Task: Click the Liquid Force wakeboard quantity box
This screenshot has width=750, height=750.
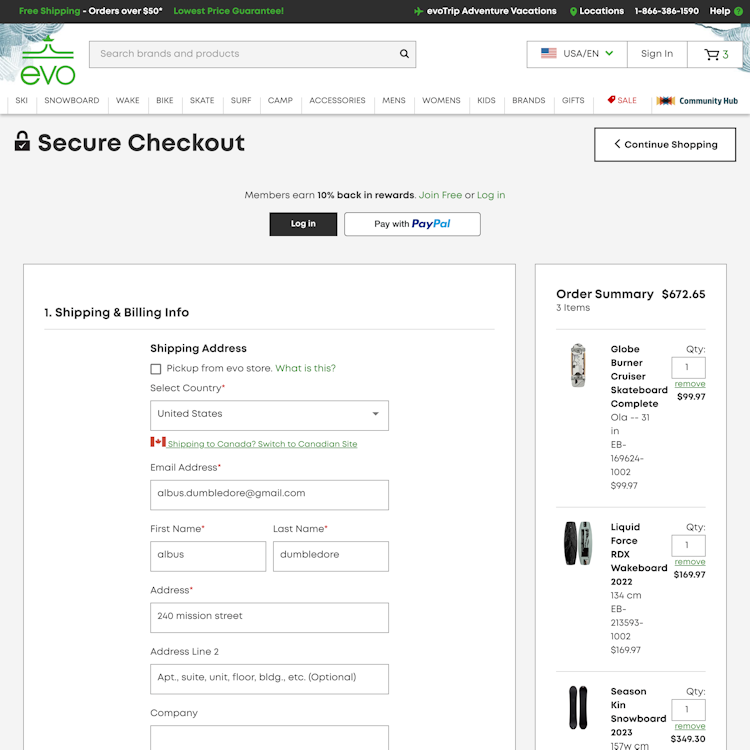Action: (x=688, y=546)
